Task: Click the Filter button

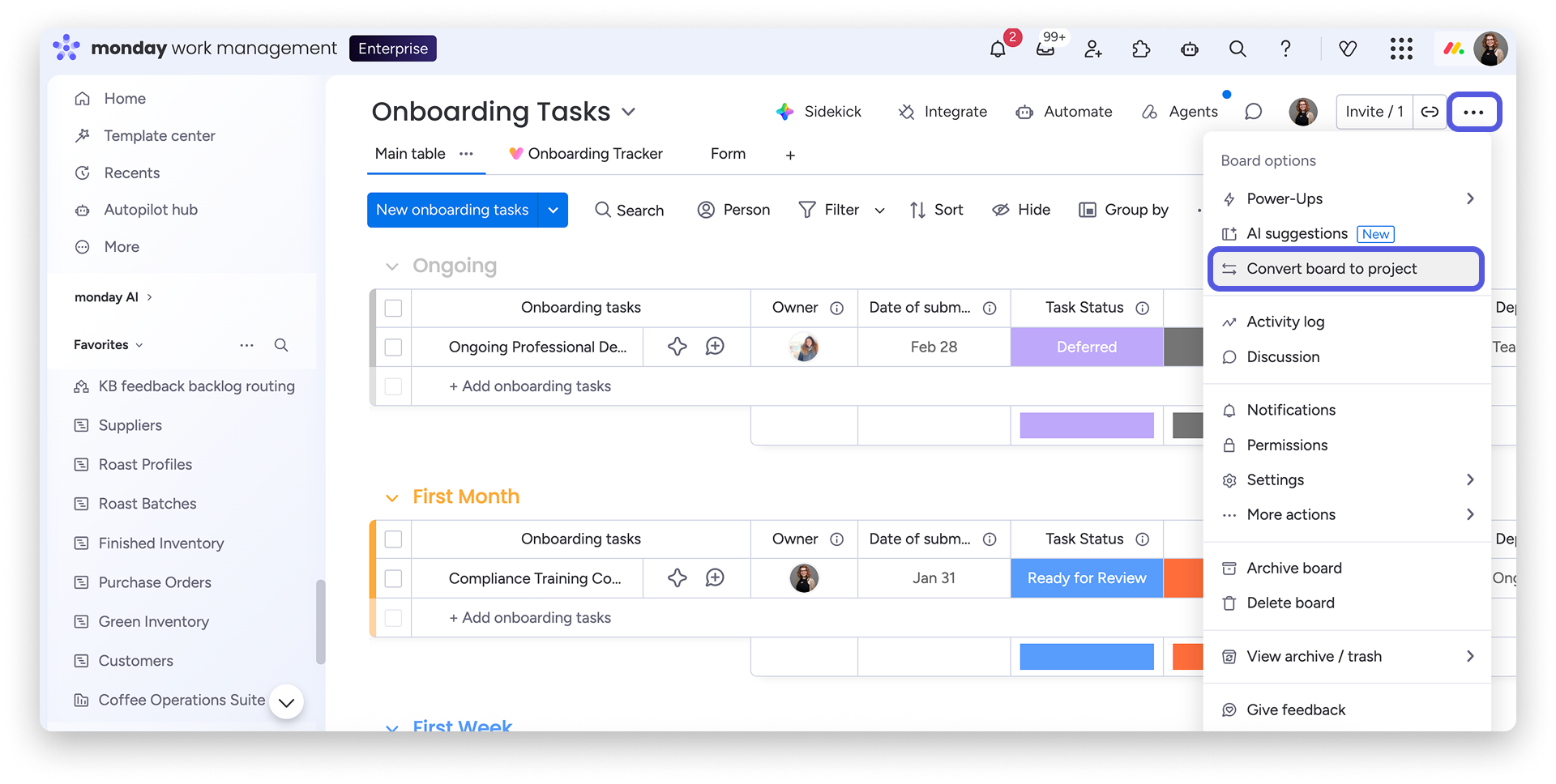Action: coord(828,210)
